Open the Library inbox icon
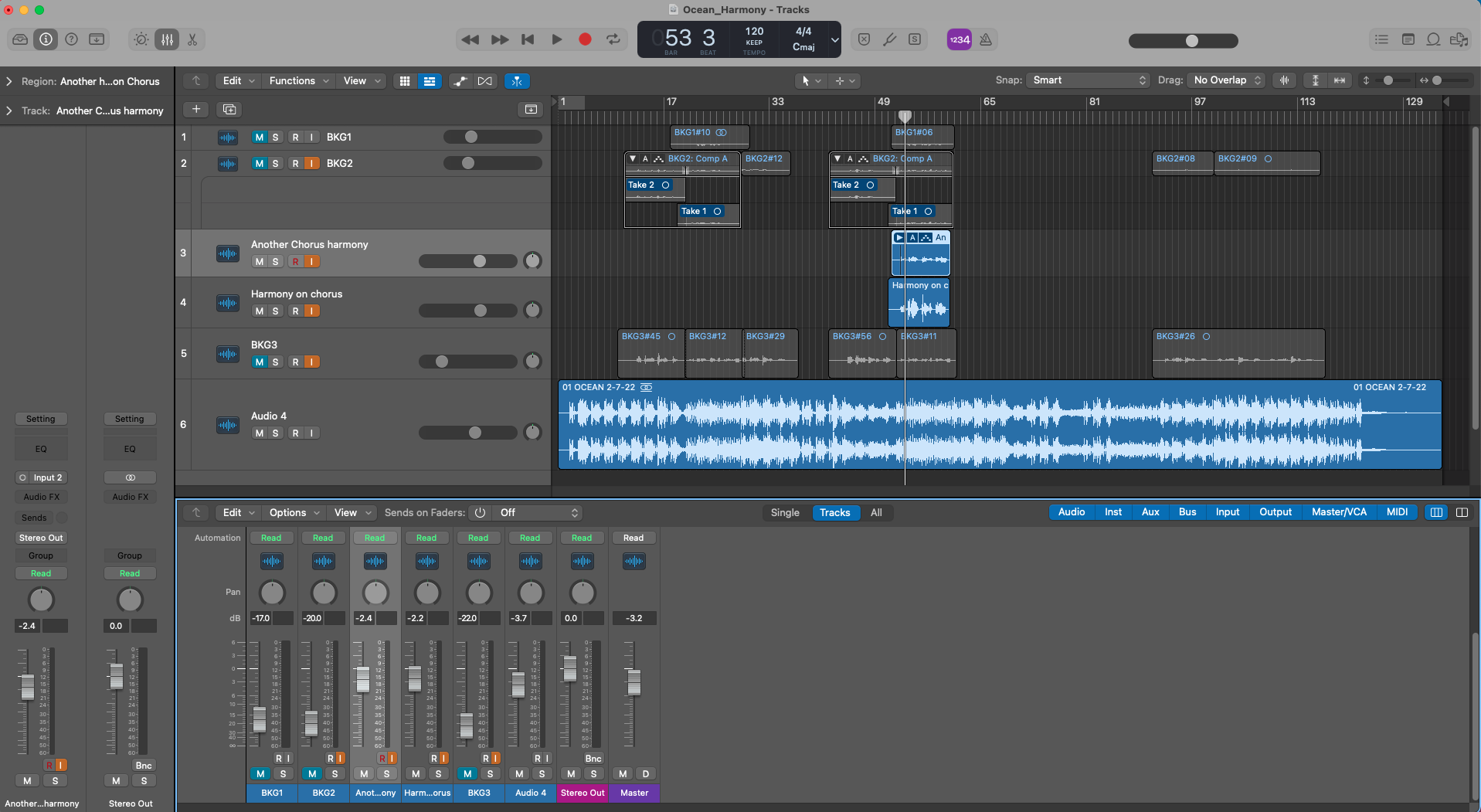Screen dimensions: 1481x812 [20, 39]
